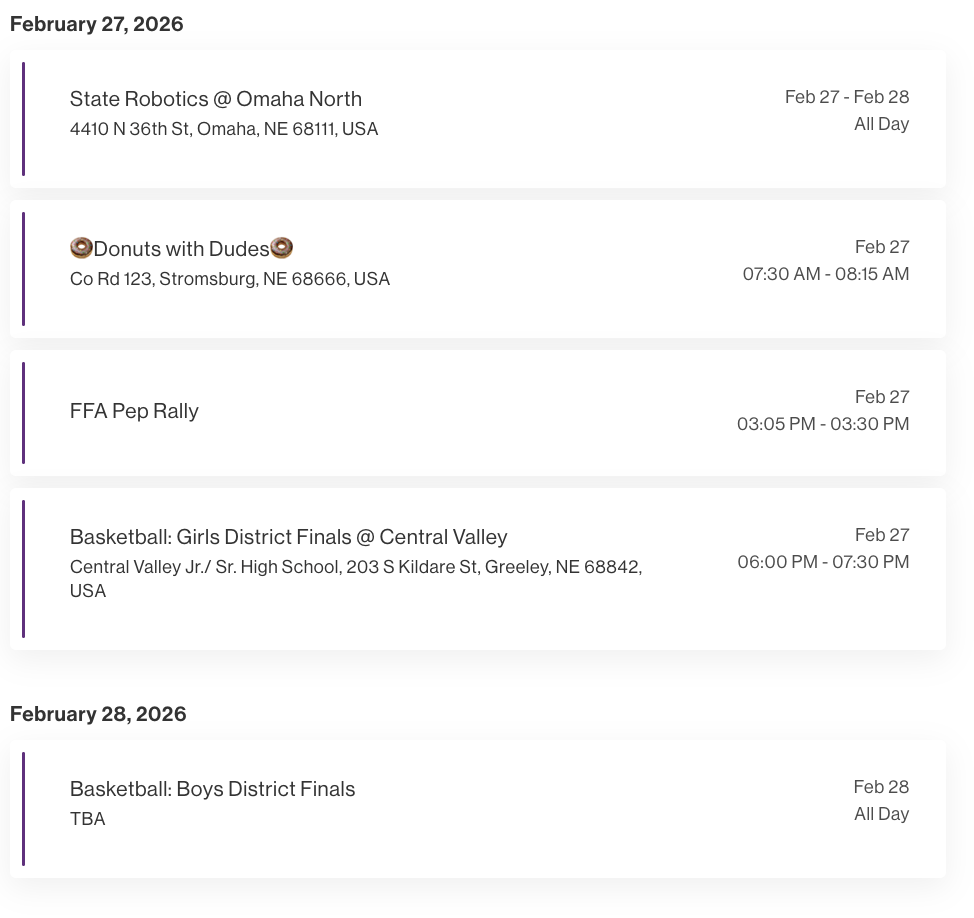Select the Omaha North street address

224,129
